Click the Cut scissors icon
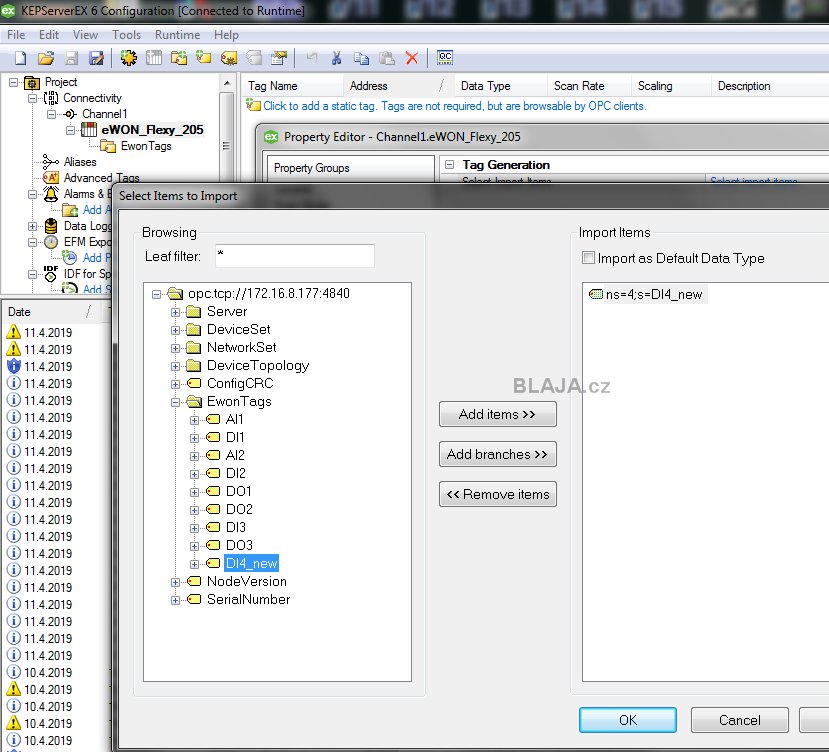This screenshot has width=829, height=752. 336,58
